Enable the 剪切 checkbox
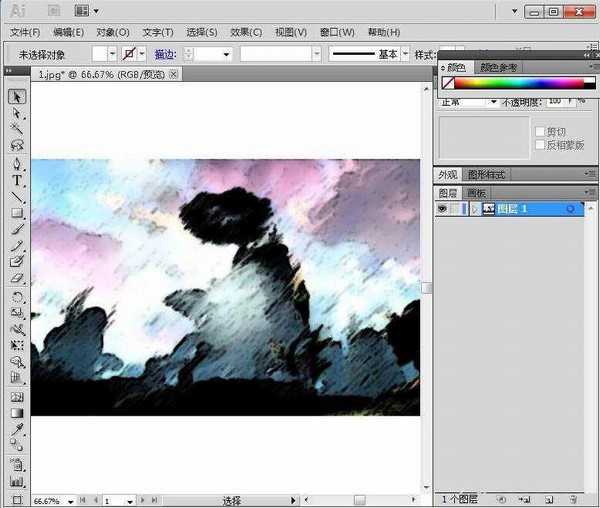Image resolution: width=600 pixels, height=508 pixels. [539, 132]
